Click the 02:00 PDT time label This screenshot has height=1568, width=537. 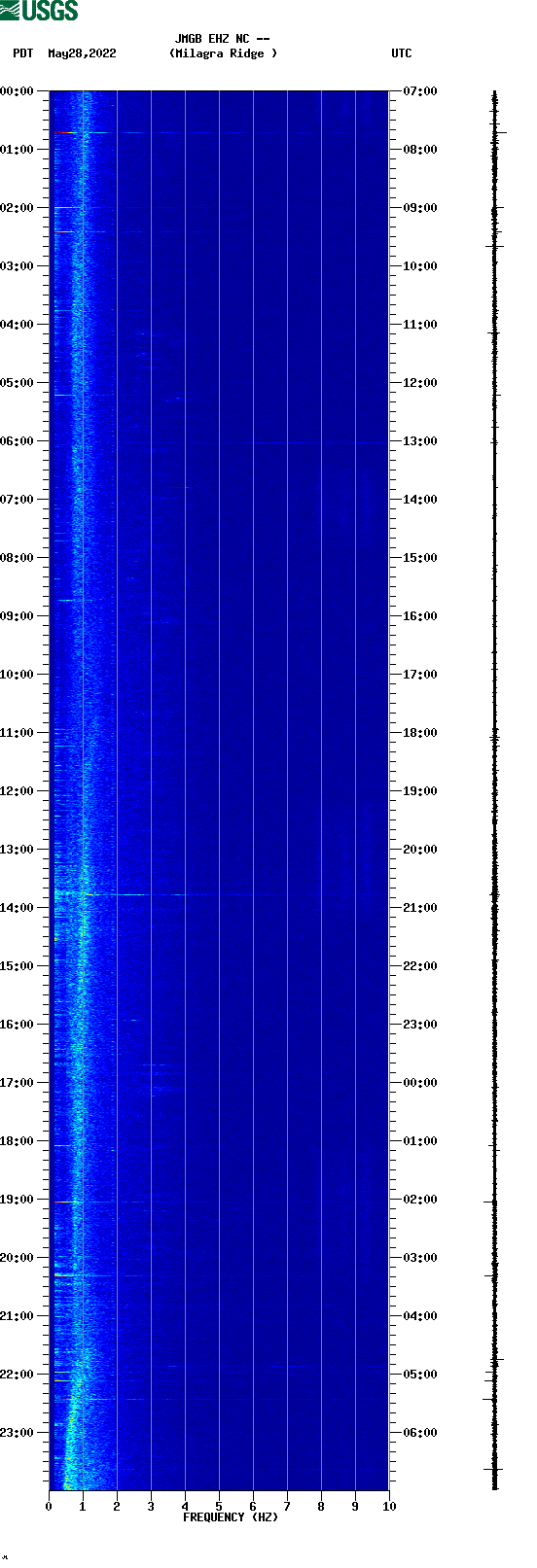18,208
